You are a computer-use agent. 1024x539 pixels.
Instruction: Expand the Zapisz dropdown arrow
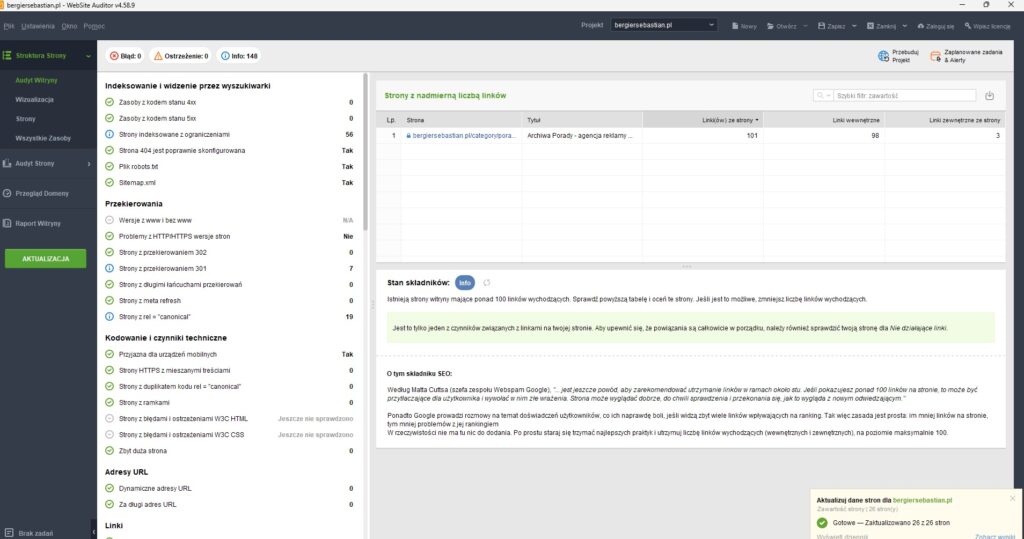click(x=854, y=26)
